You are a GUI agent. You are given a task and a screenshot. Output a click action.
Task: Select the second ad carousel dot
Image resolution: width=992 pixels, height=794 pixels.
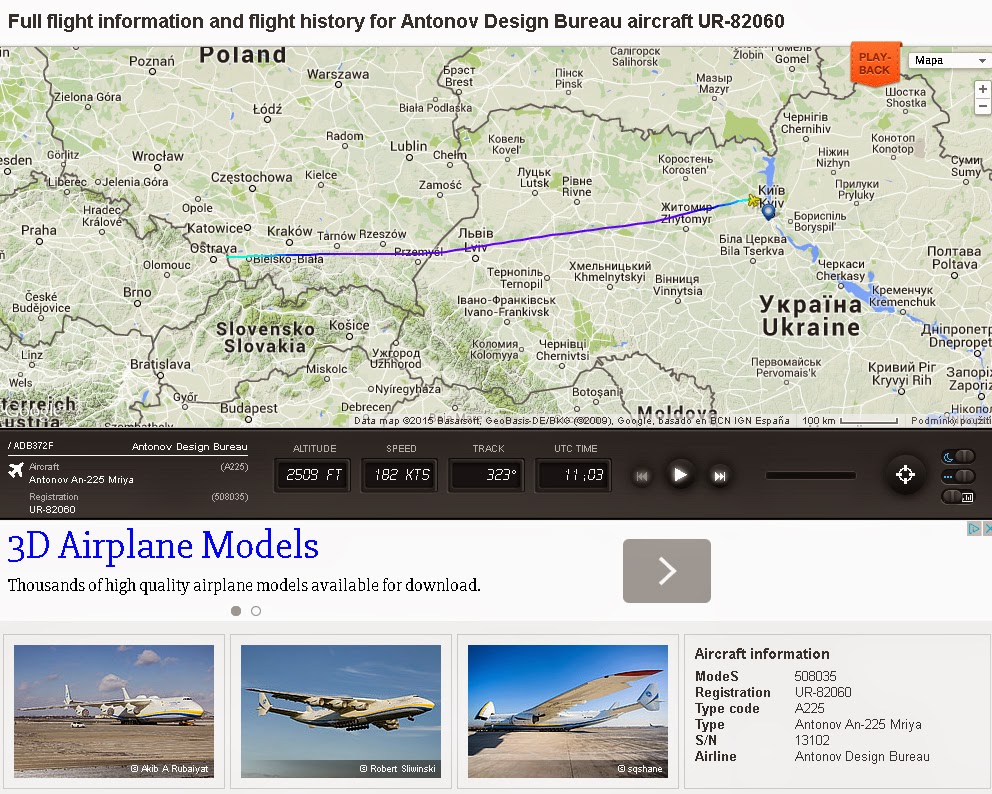pyautogui.click(x=256, y=611)
